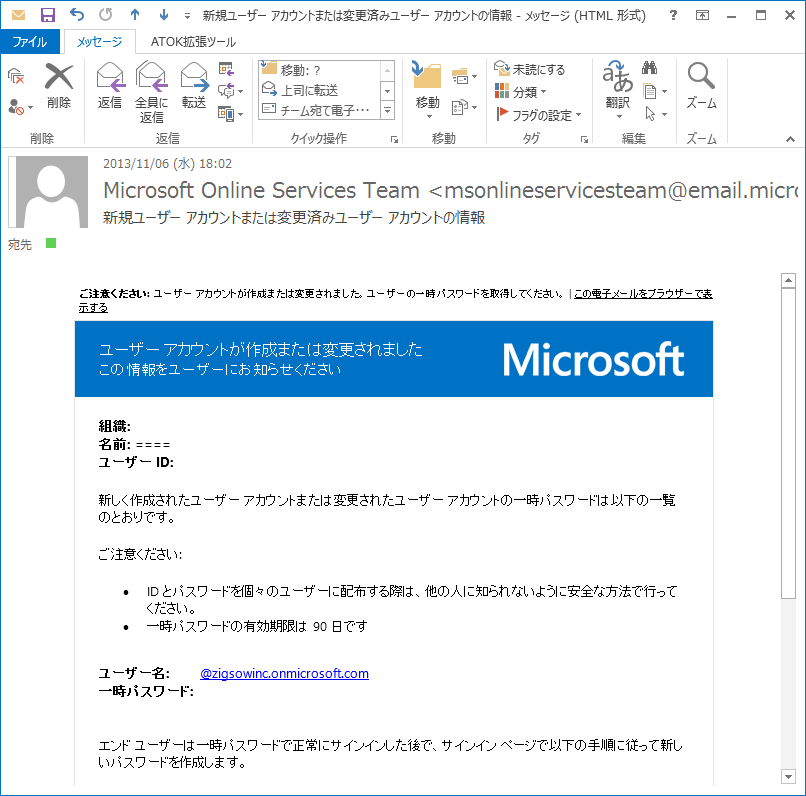806x796 pixels.
Task: Select the メッセージ ribbon tab
Action: pos(99,42)
